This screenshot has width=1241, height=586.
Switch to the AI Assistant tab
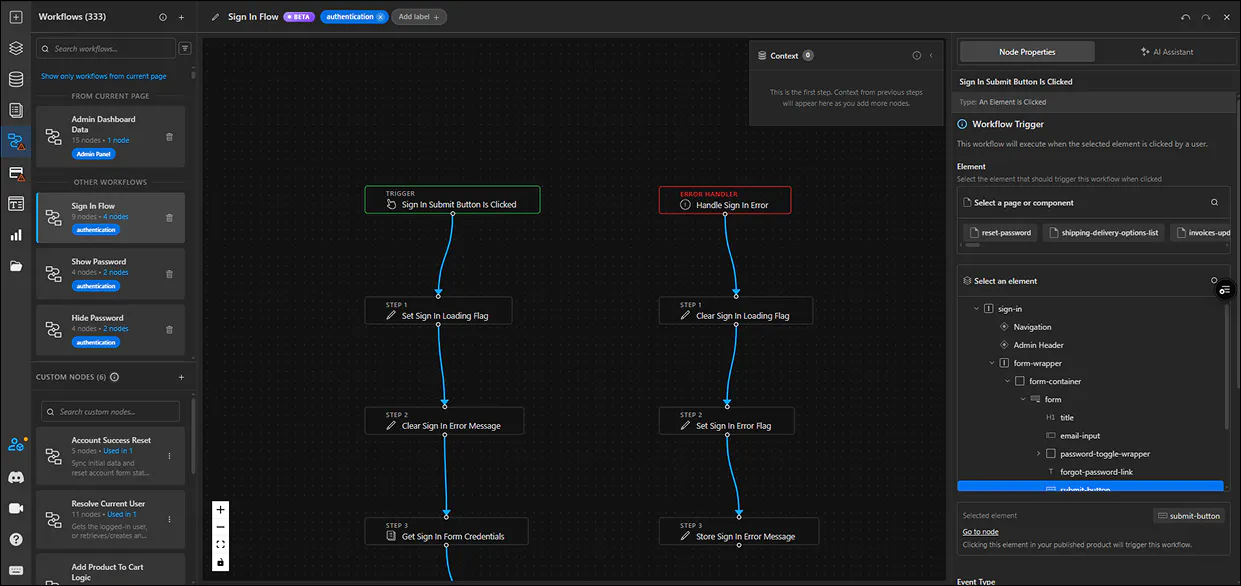pos(1166,52)
